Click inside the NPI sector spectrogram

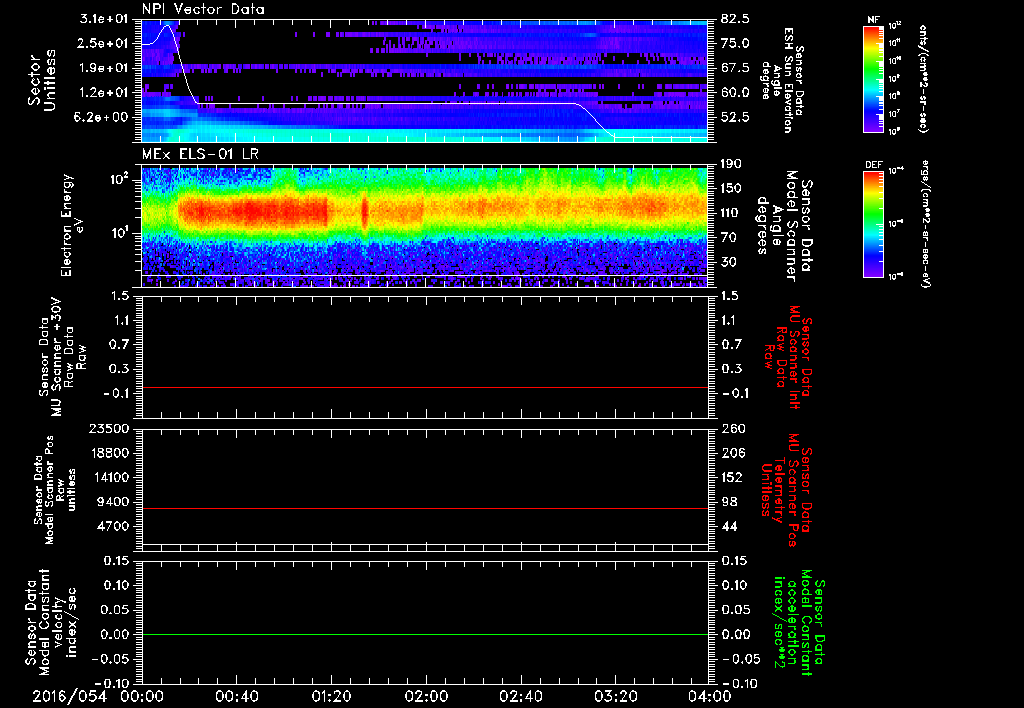pos(424,80)
